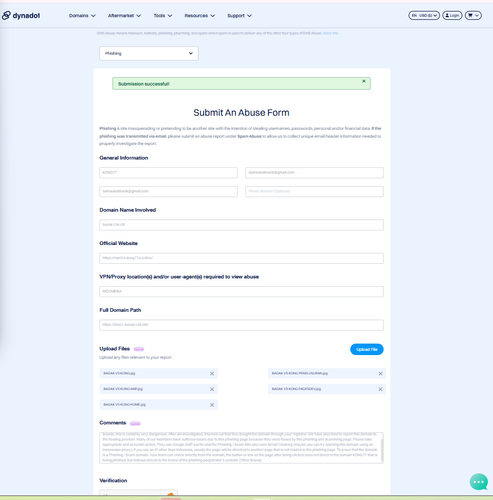Open the Domains menu
The height and width of the screenshot is (500, 493).
82,16
